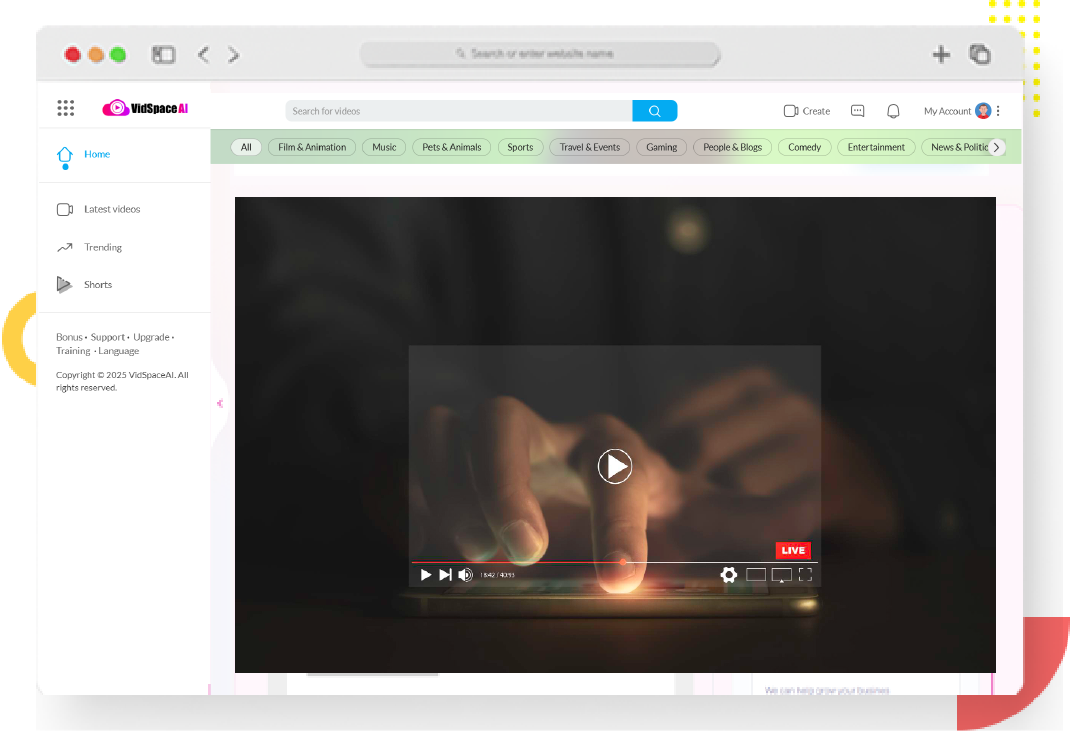Click the Upgrade footer link
This screenshot has height=731, width=1073.
click(151, 337)
